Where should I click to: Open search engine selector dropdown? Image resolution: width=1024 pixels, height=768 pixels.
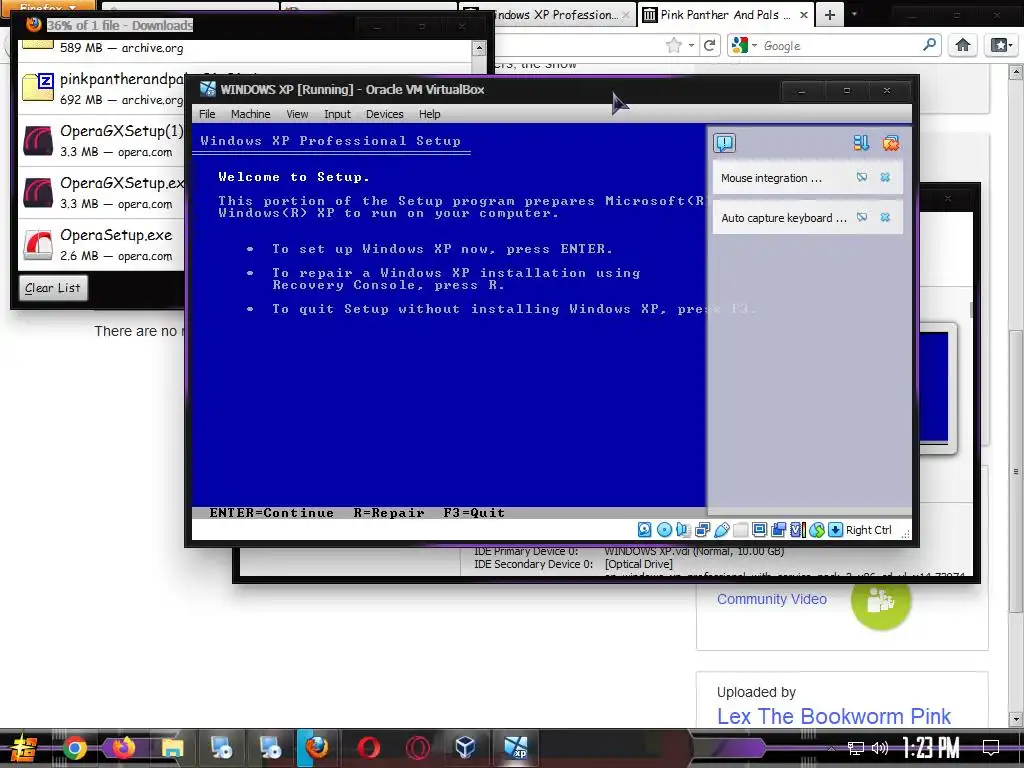(x=744, y=46)
